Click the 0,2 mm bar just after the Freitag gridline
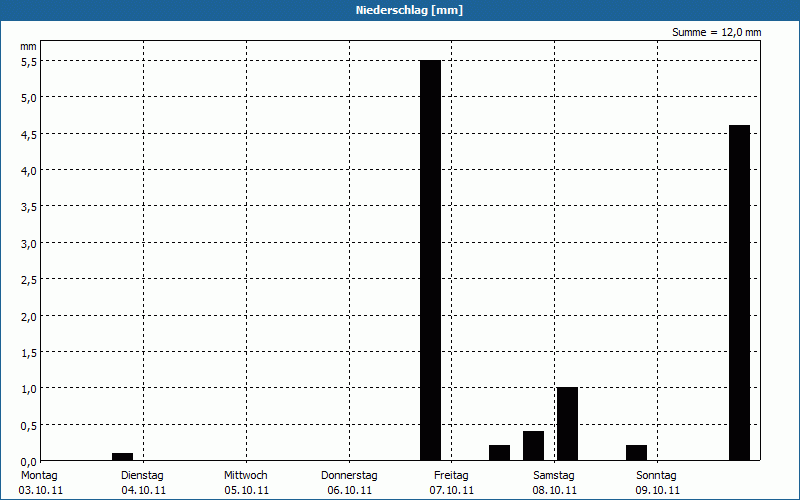This screenshot has width=800, height=500. (499, 453)
